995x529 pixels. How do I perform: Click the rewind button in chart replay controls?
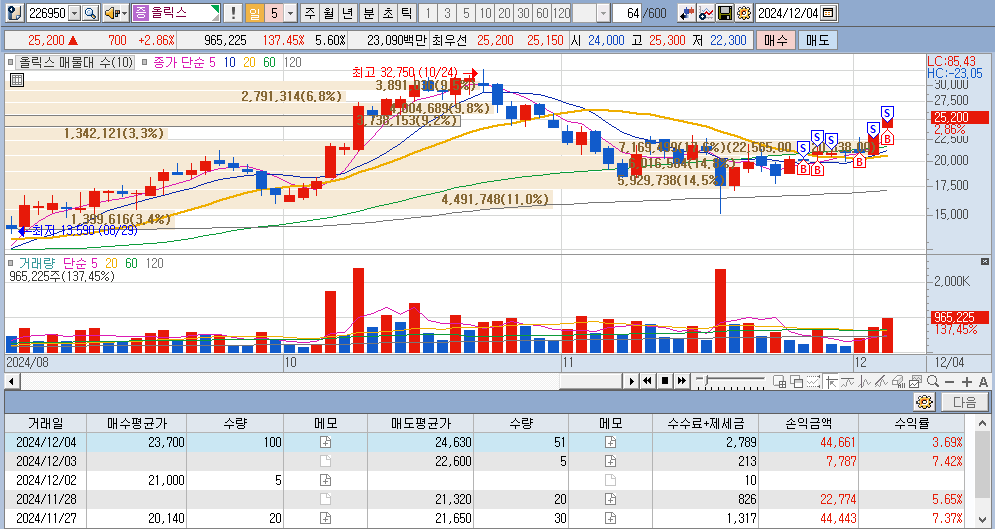click(647, 381)
